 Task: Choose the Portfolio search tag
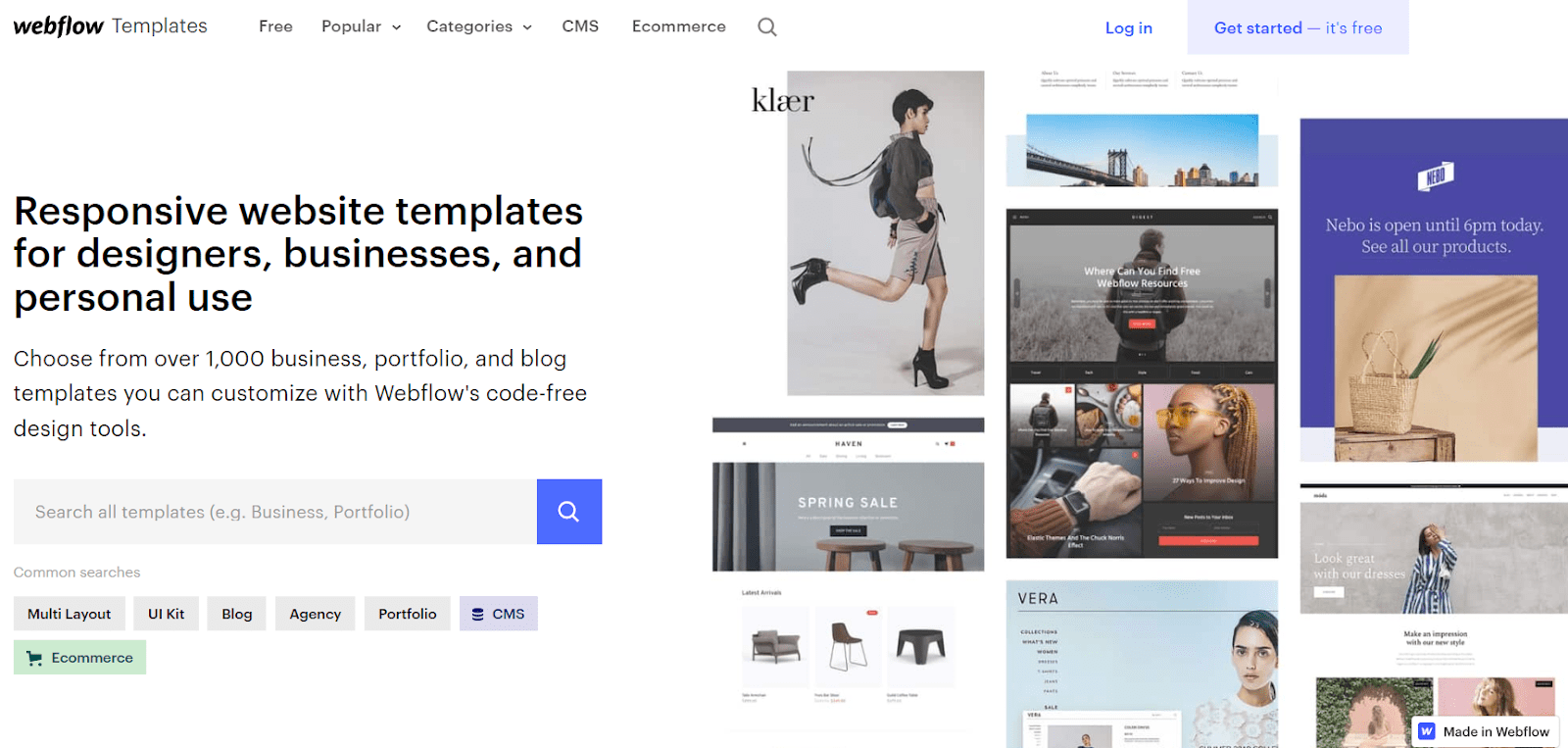click(408, 614)
